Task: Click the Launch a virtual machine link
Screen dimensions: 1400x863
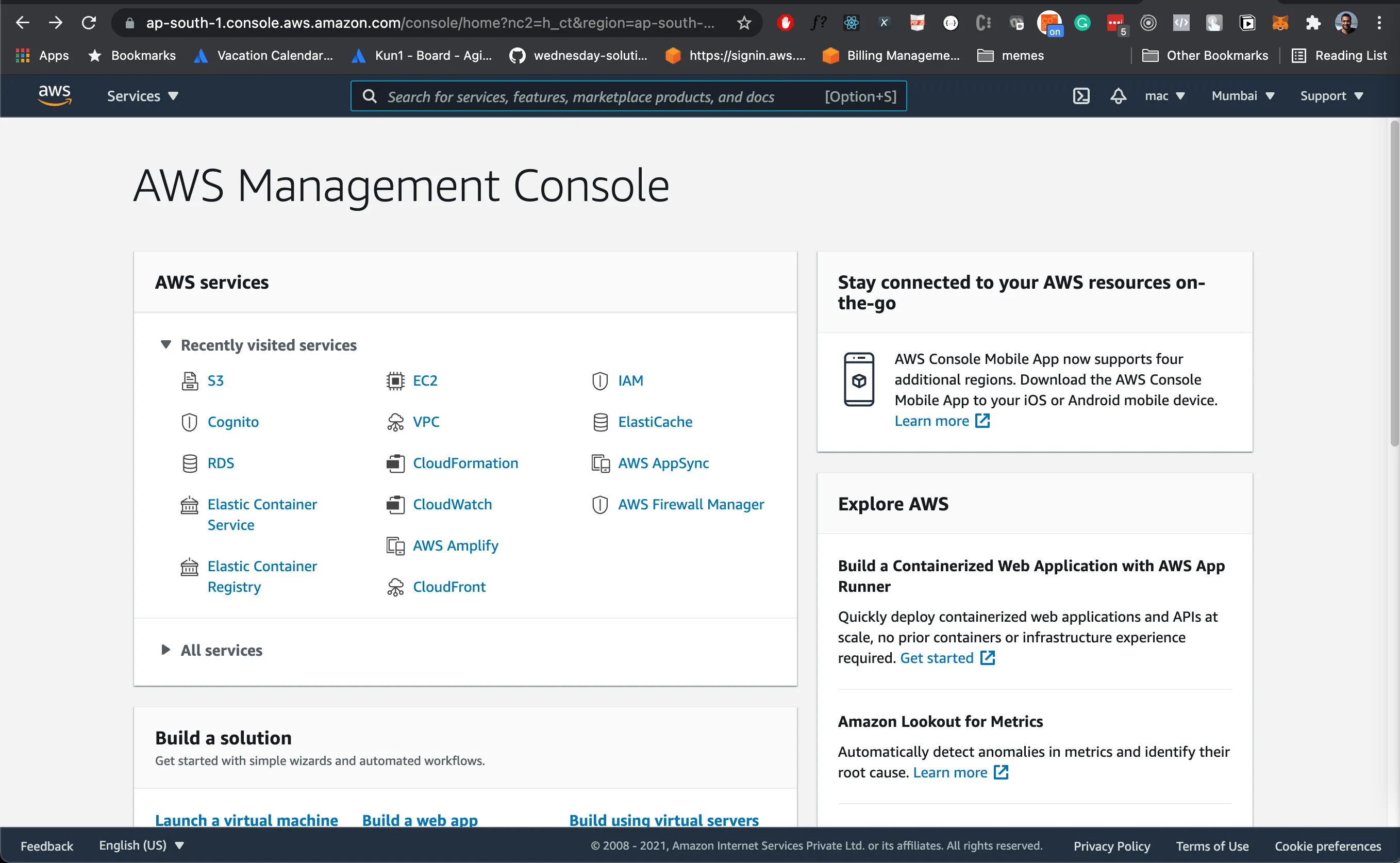Action: [246, 820]
